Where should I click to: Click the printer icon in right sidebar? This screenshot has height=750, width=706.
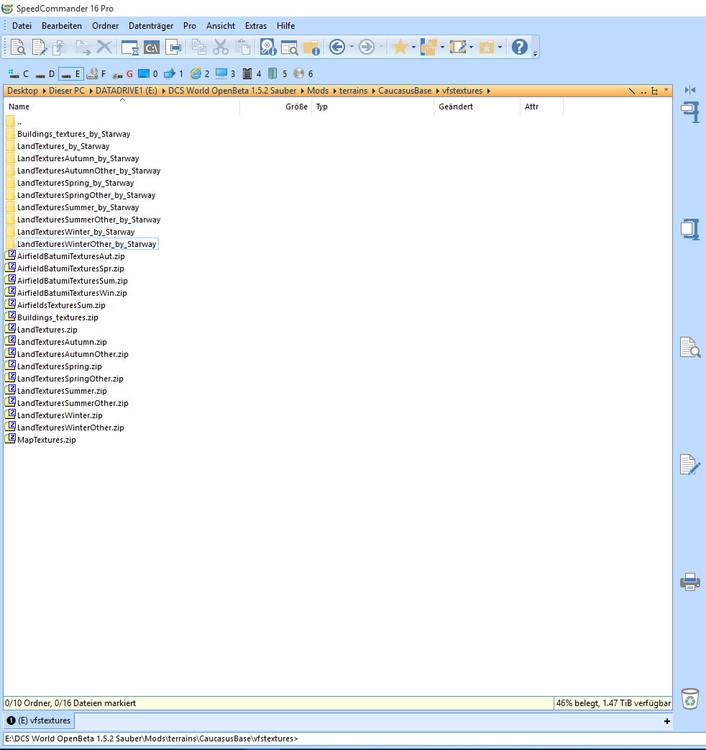point(690,582)
